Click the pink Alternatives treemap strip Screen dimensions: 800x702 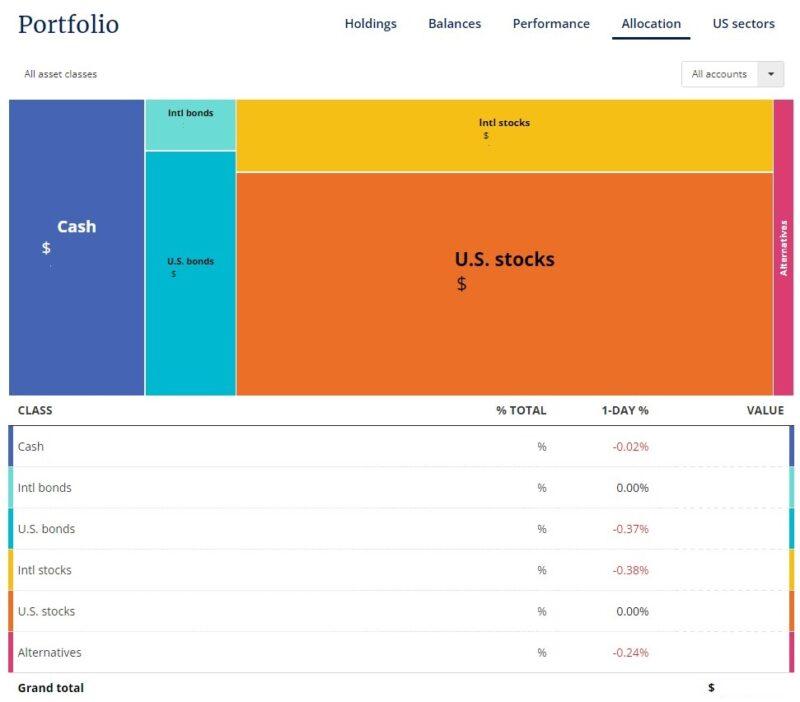click(783, 247)
